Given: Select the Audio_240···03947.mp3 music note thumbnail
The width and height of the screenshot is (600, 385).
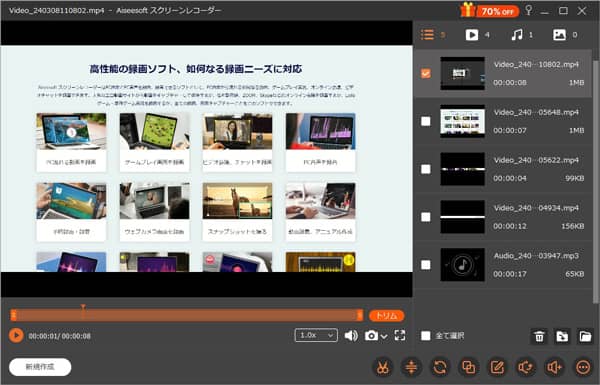Looking at the screenshot, I should tap(462, 265).
